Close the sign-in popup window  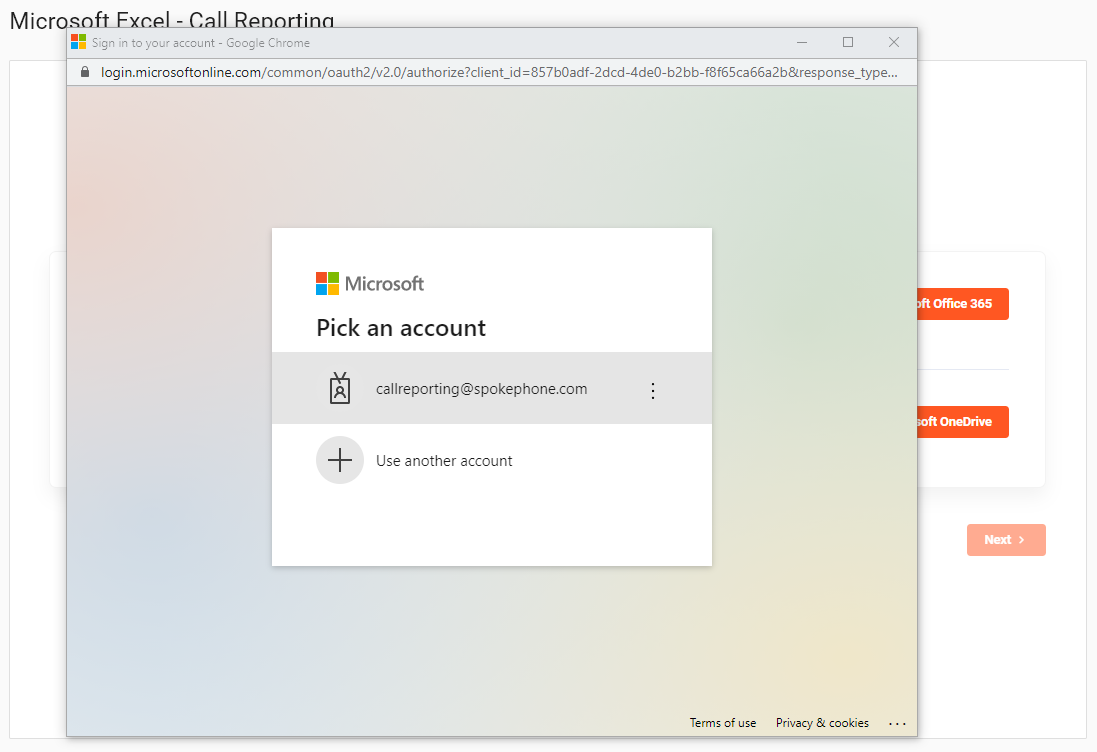point(893,43)
